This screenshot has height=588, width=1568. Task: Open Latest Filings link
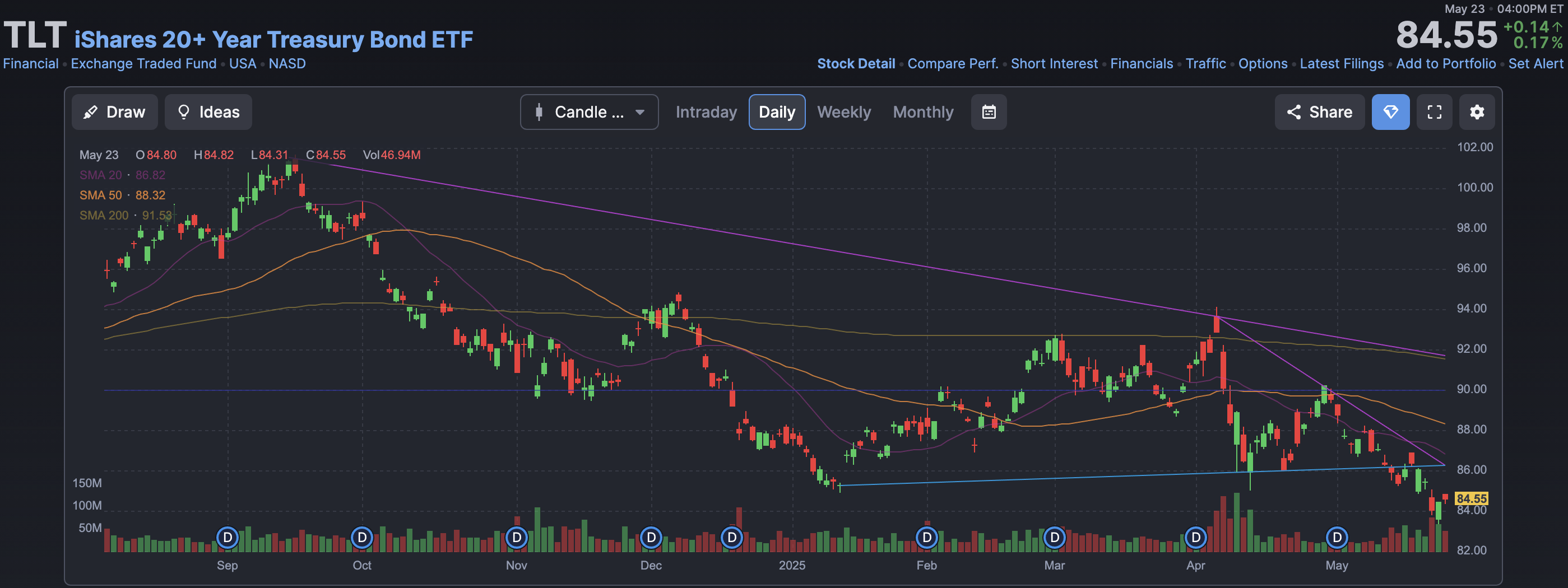(x=1342, y=64)
